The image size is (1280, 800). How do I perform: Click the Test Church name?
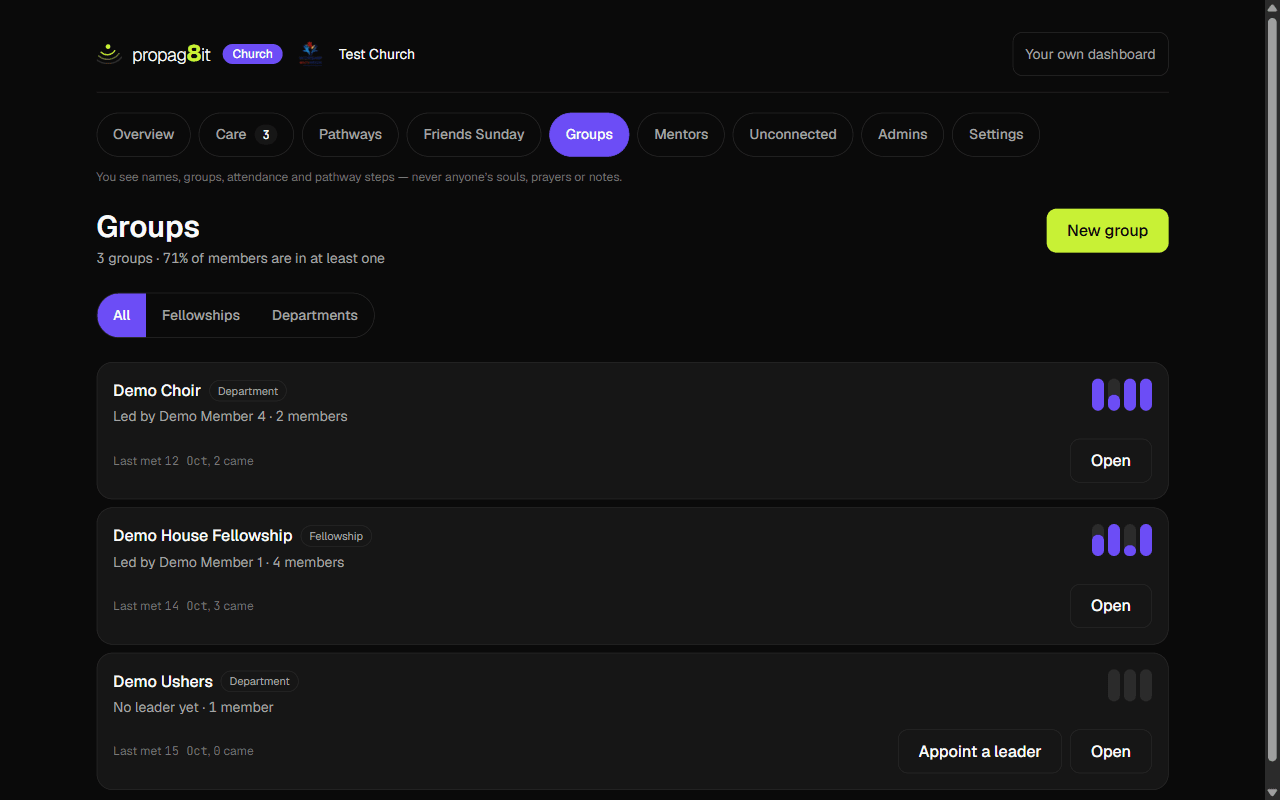376,54
